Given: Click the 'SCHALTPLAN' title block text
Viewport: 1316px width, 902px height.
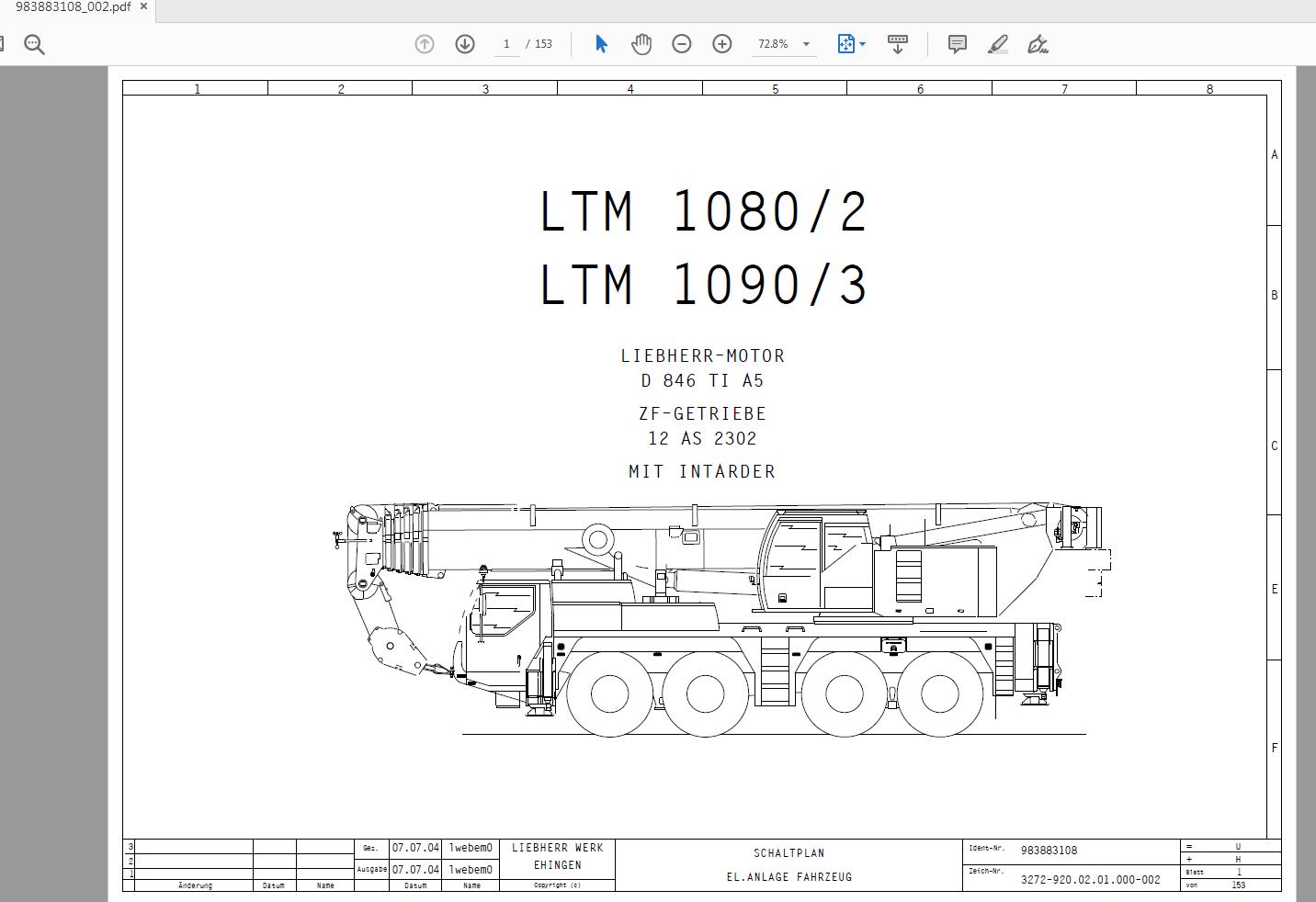Looking at the screenshot, I should [x=789, y=853].
